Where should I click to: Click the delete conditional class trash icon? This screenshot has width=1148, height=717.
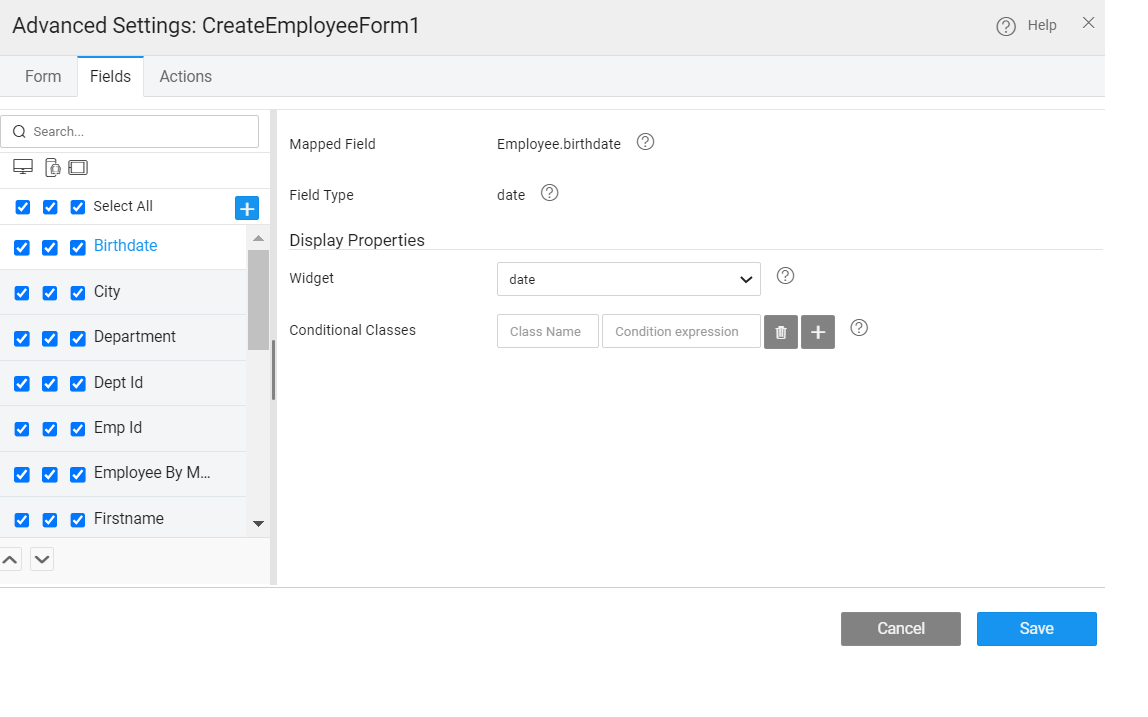[781, 332]
